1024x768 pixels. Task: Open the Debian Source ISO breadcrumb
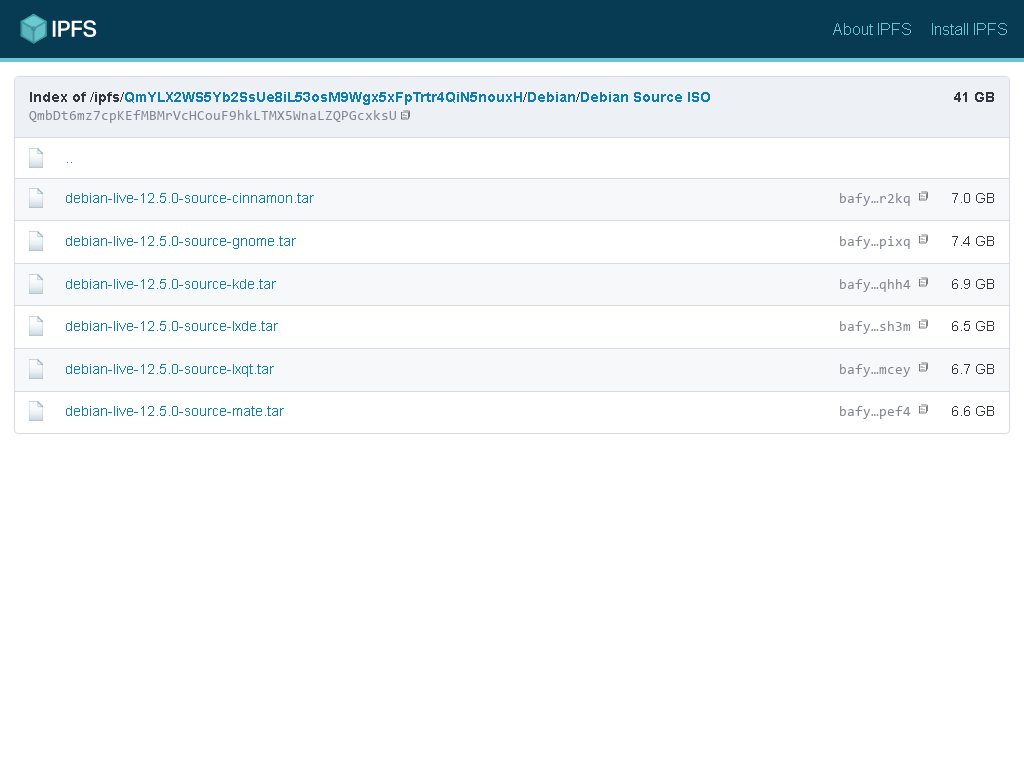pyautogui.click(x=645, y=97)
